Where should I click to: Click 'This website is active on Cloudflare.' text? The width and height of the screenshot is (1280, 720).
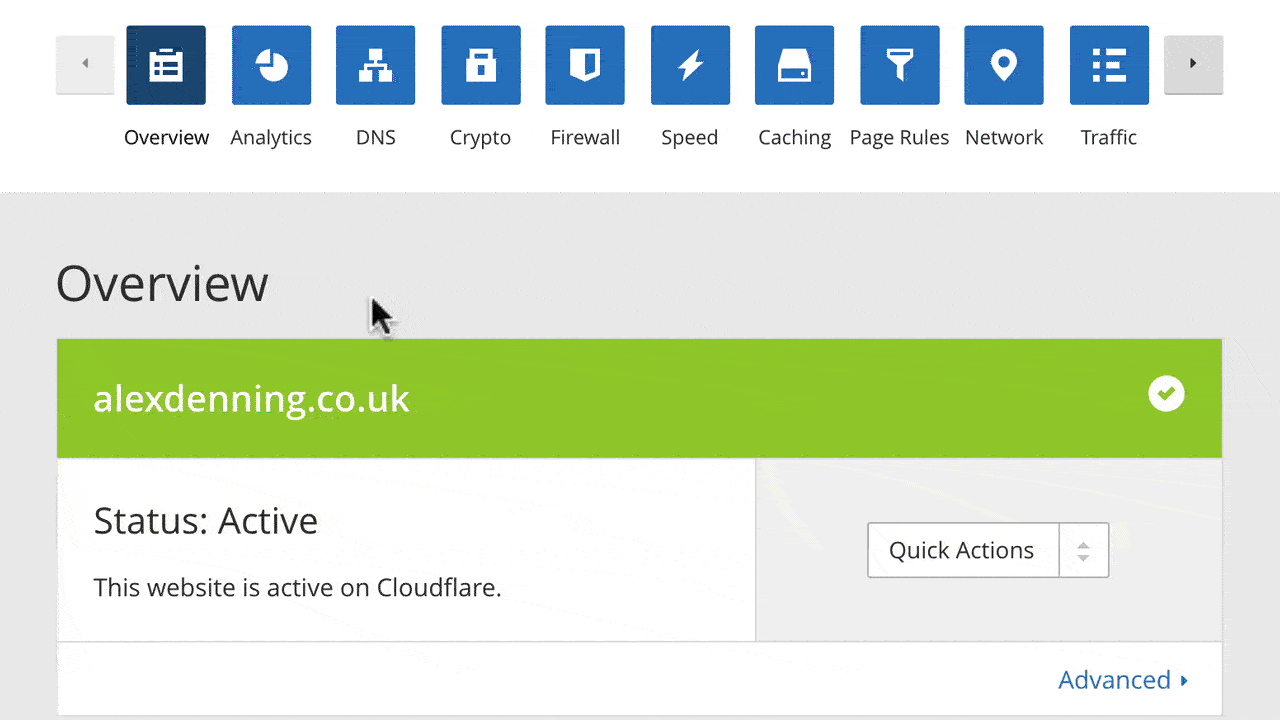coord(297,587)
